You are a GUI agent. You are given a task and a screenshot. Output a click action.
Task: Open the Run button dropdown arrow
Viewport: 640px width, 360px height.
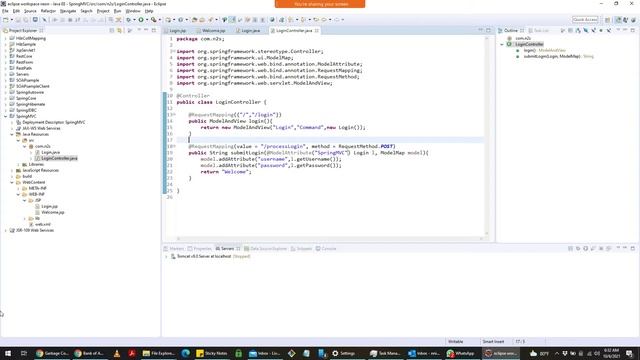147,19
